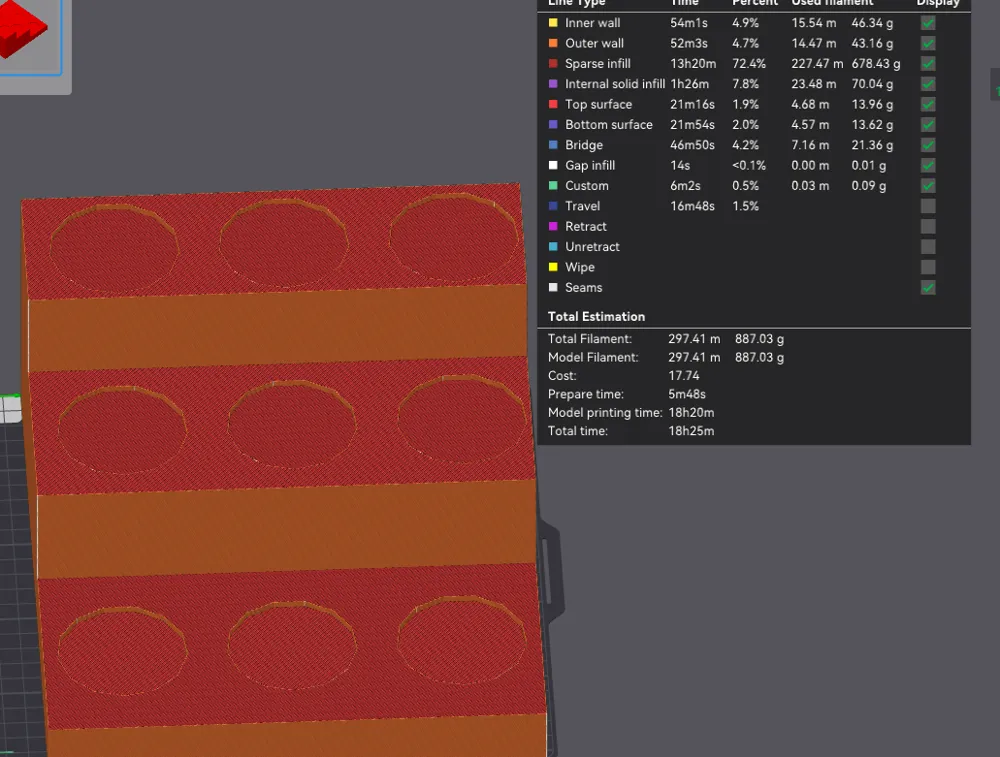
Task: Enable Wipe display checkbox
Action: point(928,267)
